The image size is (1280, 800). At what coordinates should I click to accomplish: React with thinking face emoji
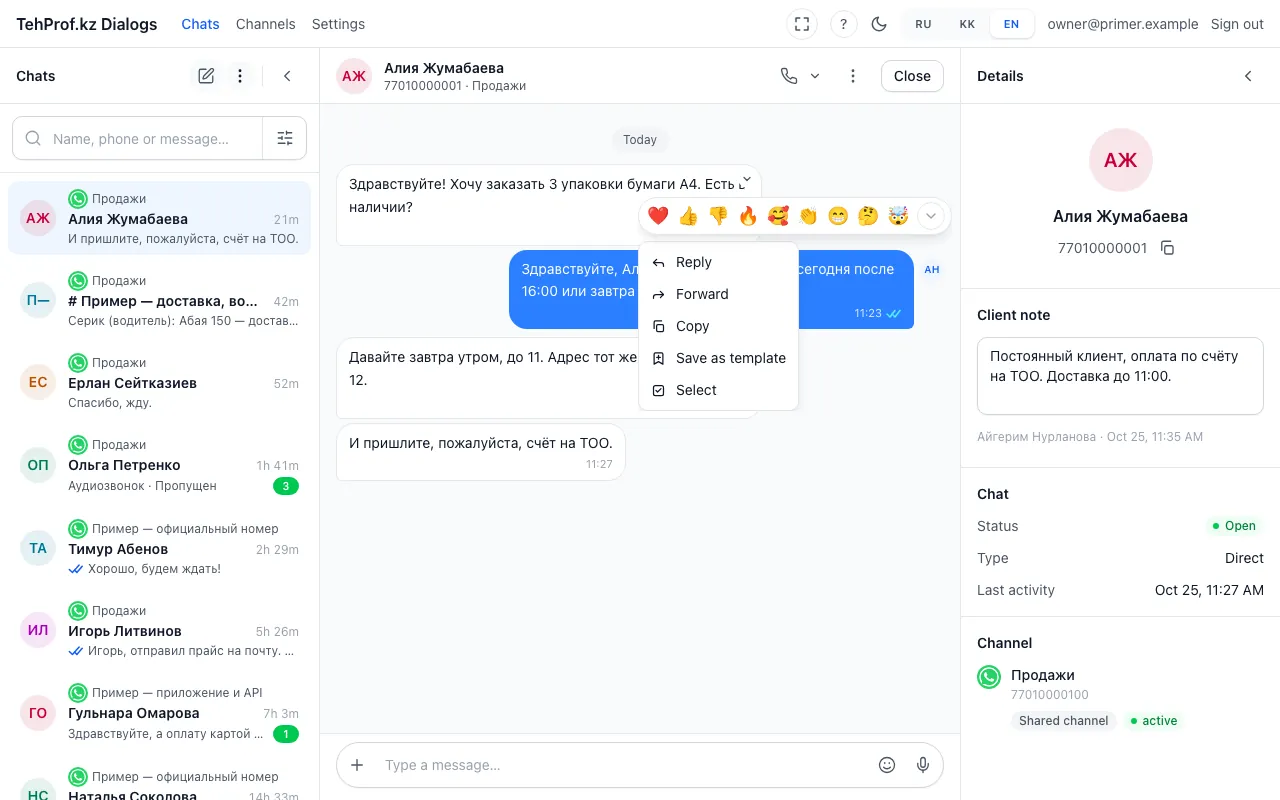868,215
